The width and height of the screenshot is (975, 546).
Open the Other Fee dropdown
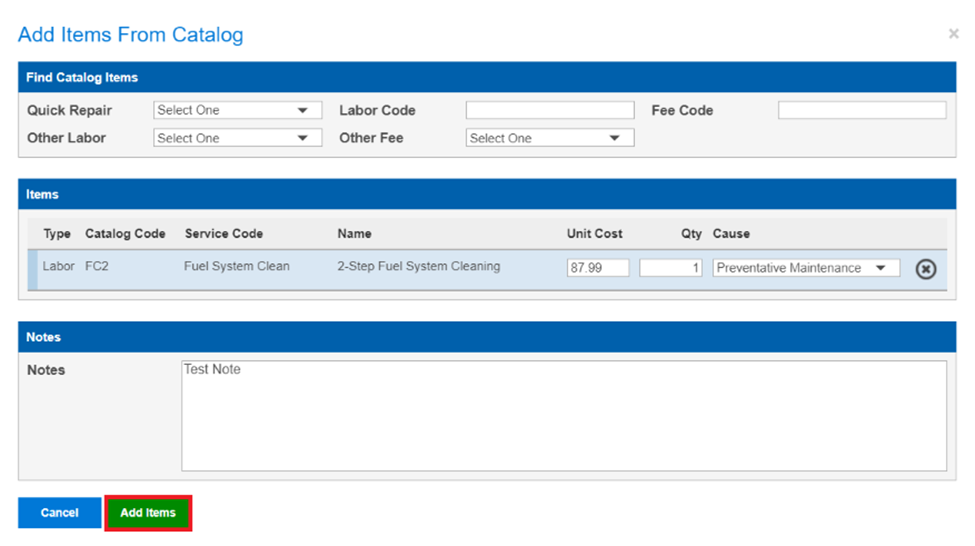(550, 138)
